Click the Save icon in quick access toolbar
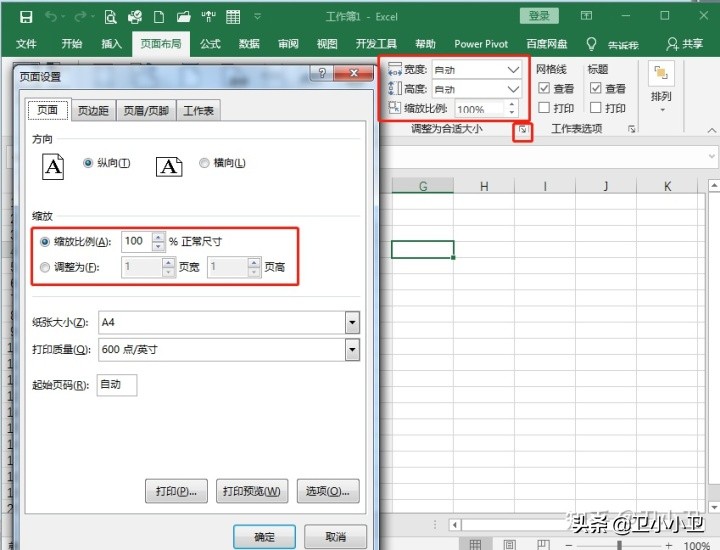Image resolution: width=720 pixels, height=550 pixels. point(26,17)
